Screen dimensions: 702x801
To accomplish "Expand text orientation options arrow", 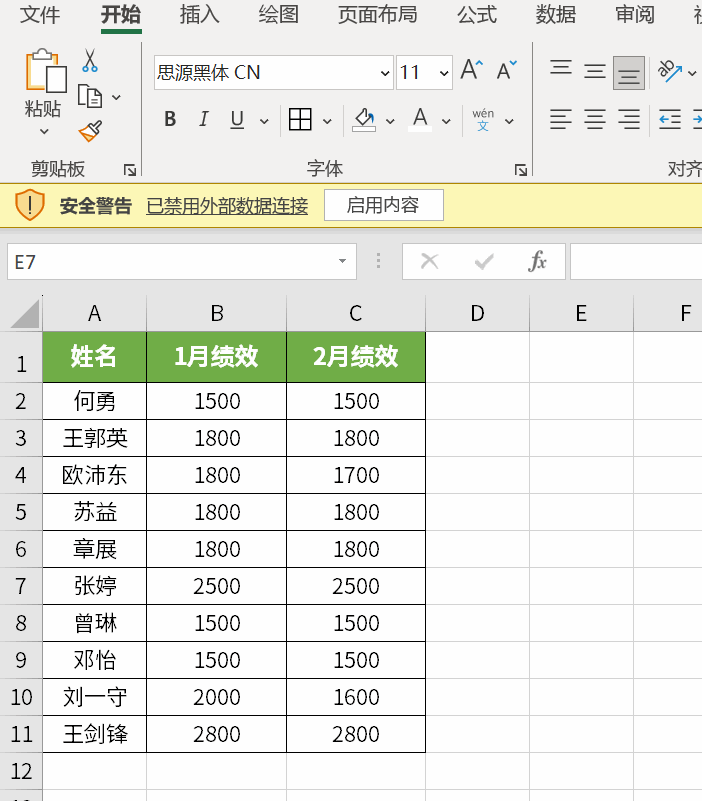I will 692,73.
